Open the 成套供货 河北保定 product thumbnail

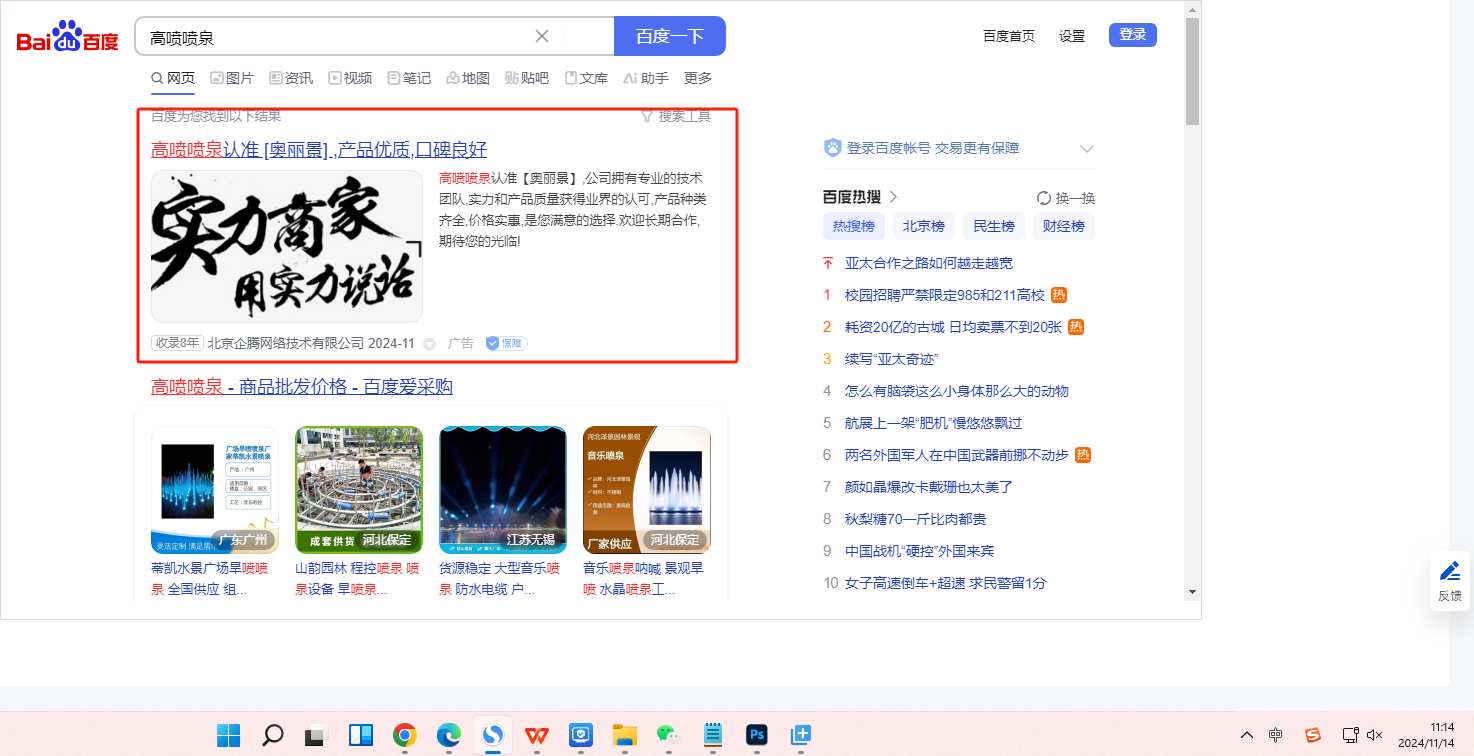coord(359,490)
